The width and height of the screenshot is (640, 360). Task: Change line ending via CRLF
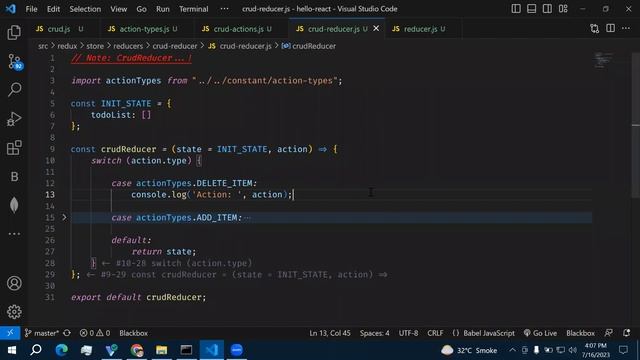(x=435, y=333)
